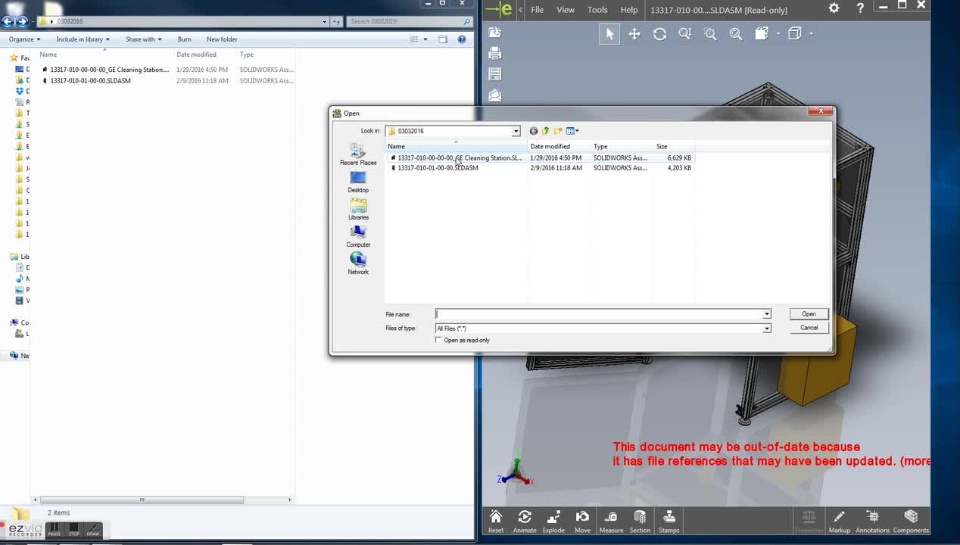This screenshot has width=960, height=545.
Task: Sort by Name column in Open dialog
Action: 456,146
